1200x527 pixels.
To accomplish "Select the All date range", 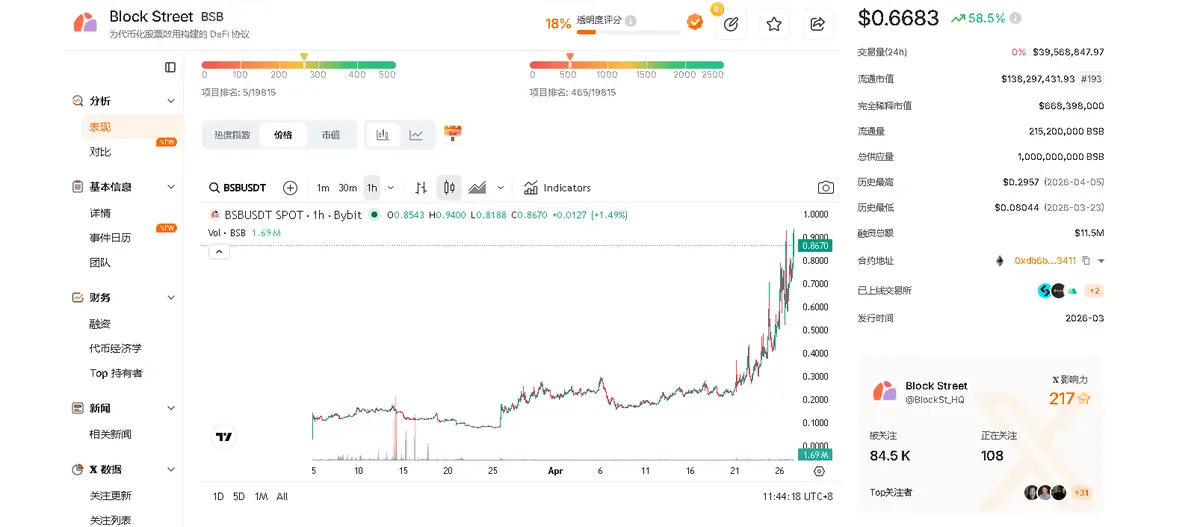I will pyautogui.click(x=282, y=496).
